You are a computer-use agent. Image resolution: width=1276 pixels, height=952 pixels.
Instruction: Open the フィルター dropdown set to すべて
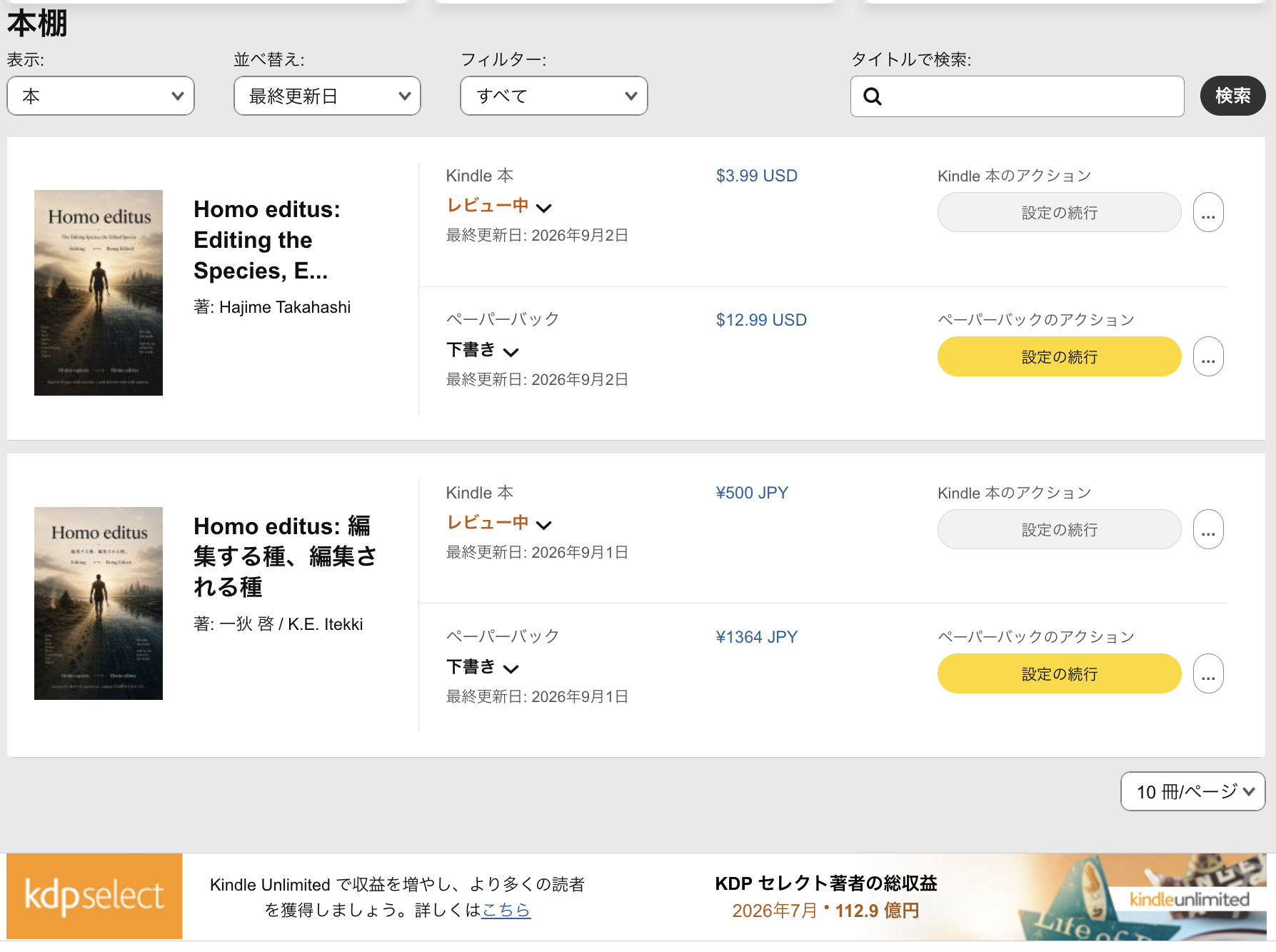point(554,96)
